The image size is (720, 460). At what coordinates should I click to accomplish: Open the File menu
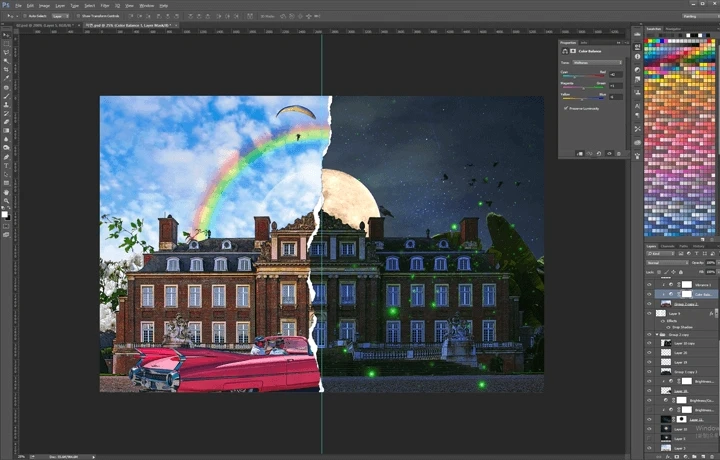[18, 6]
